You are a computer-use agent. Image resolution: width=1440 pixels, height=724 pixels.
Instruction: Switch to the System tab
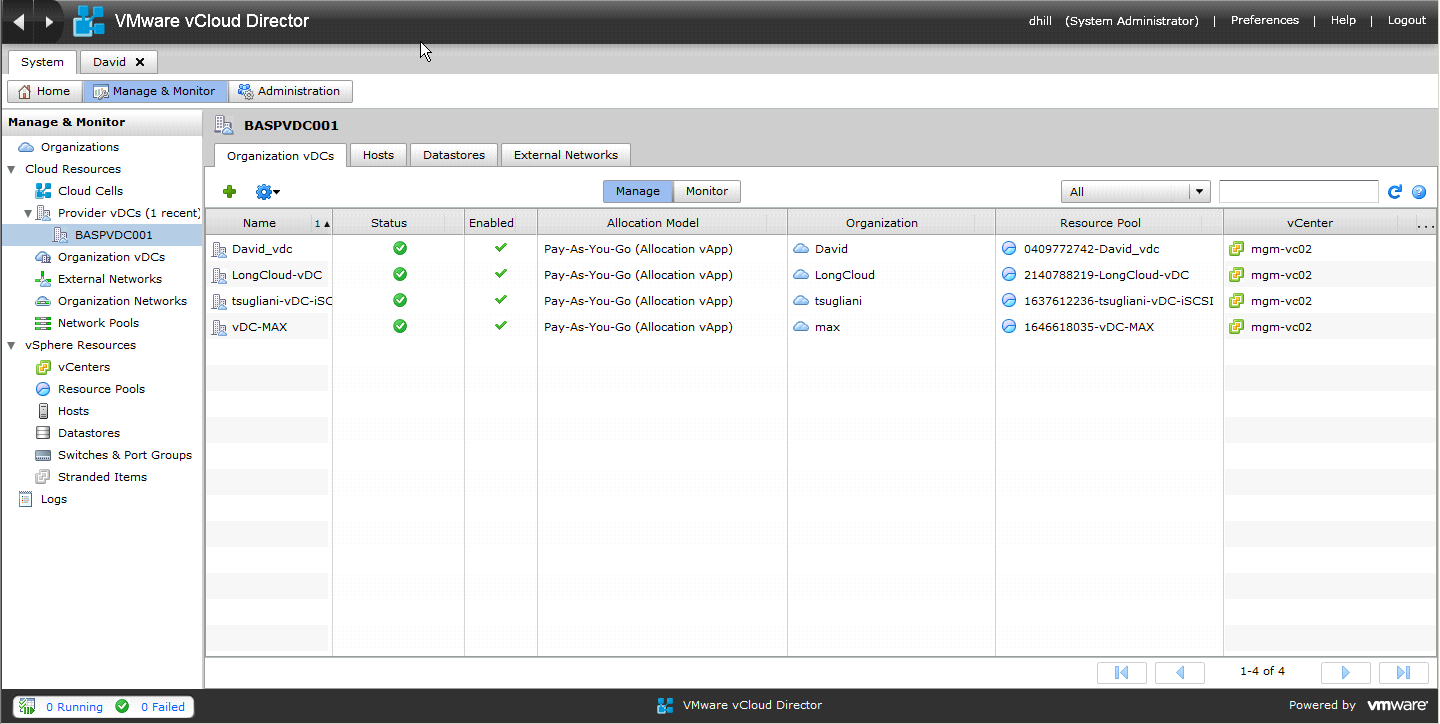click(42, 62)
